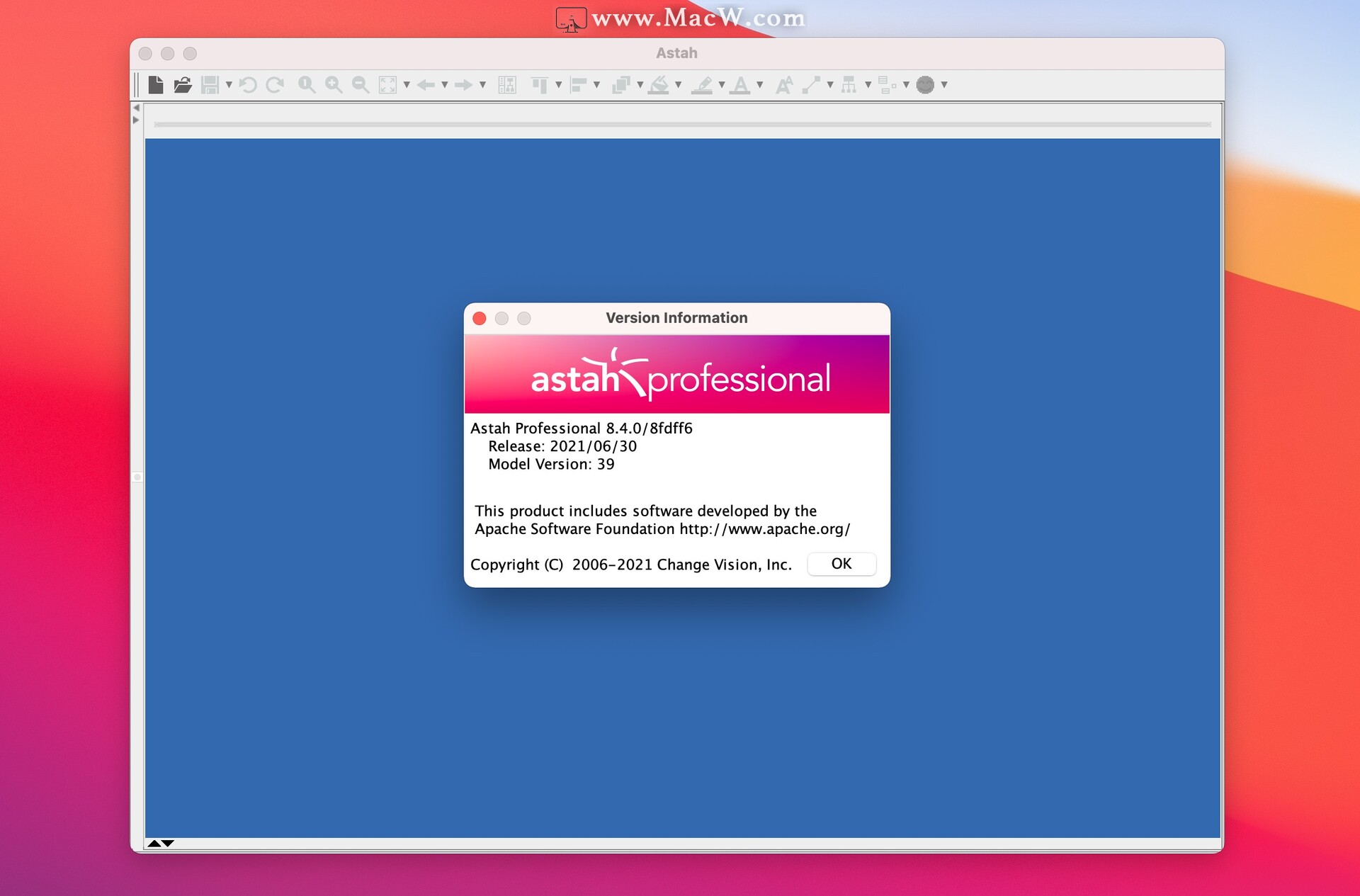
Task: Click the Undo arrow icon
Action: (248, 85)
